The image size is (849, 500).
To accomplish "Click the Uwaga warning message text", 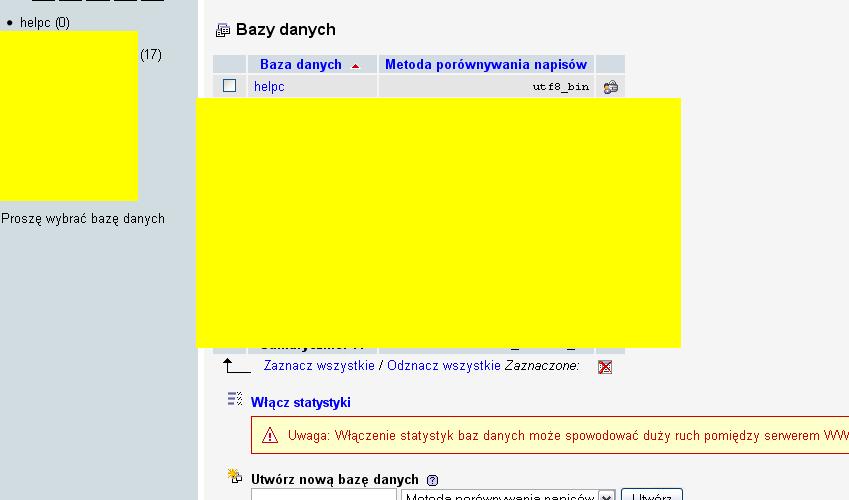I will 568,436.
